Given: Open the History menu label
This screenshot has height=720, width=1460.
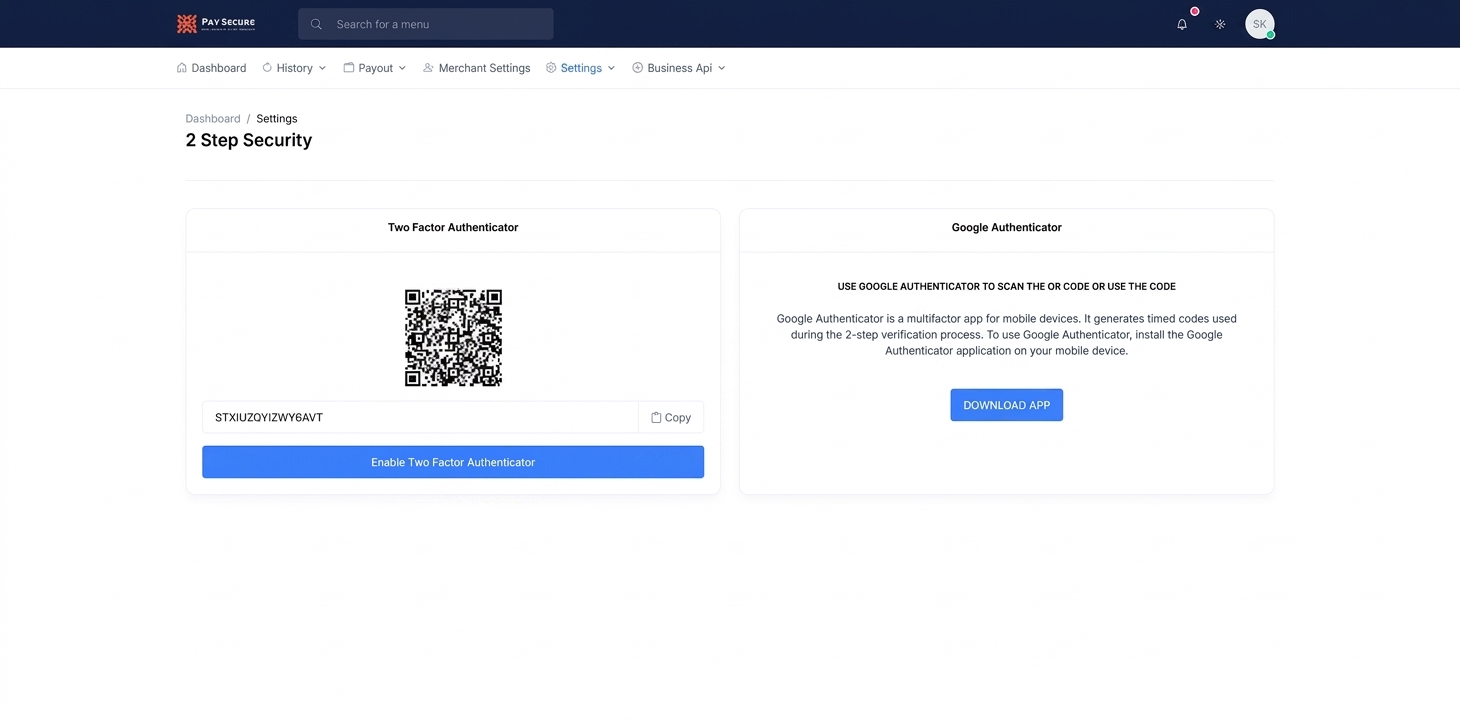Looking at the screenshot, I should pyautogui.click(x=294, y=68).
